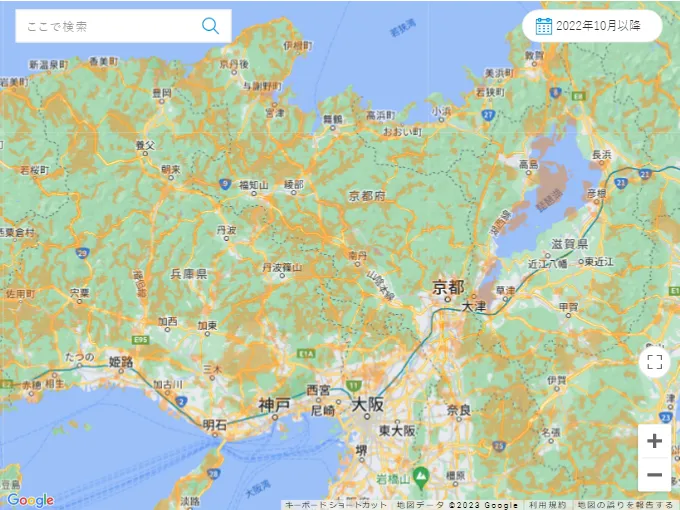Viewport: 680px width, 510px height.
Task: Click E95 expressway badge
Action: coord(141,340)
